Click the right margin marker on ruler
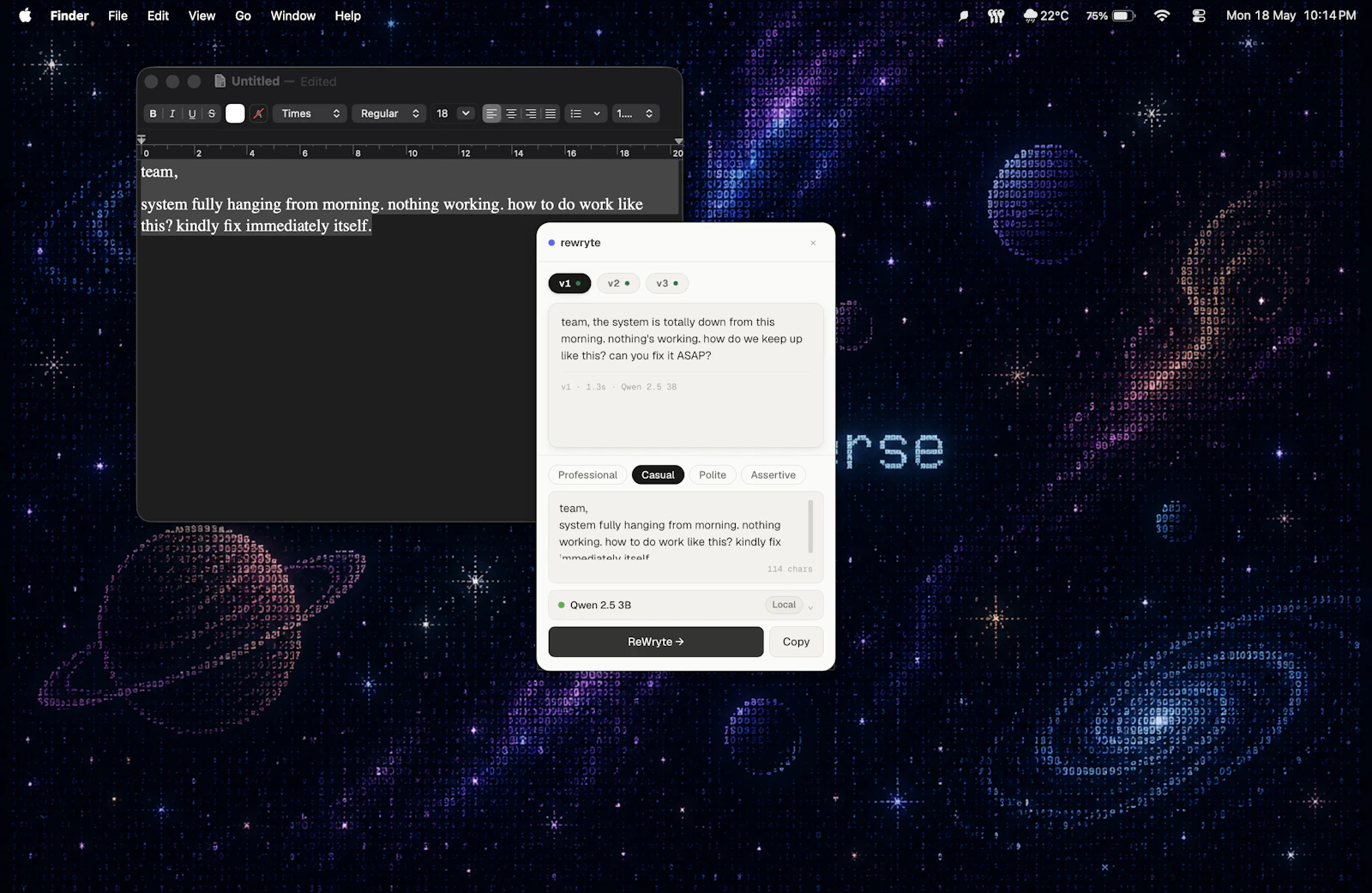This screenshot has height=893, width=1372. tap(678, 141)
